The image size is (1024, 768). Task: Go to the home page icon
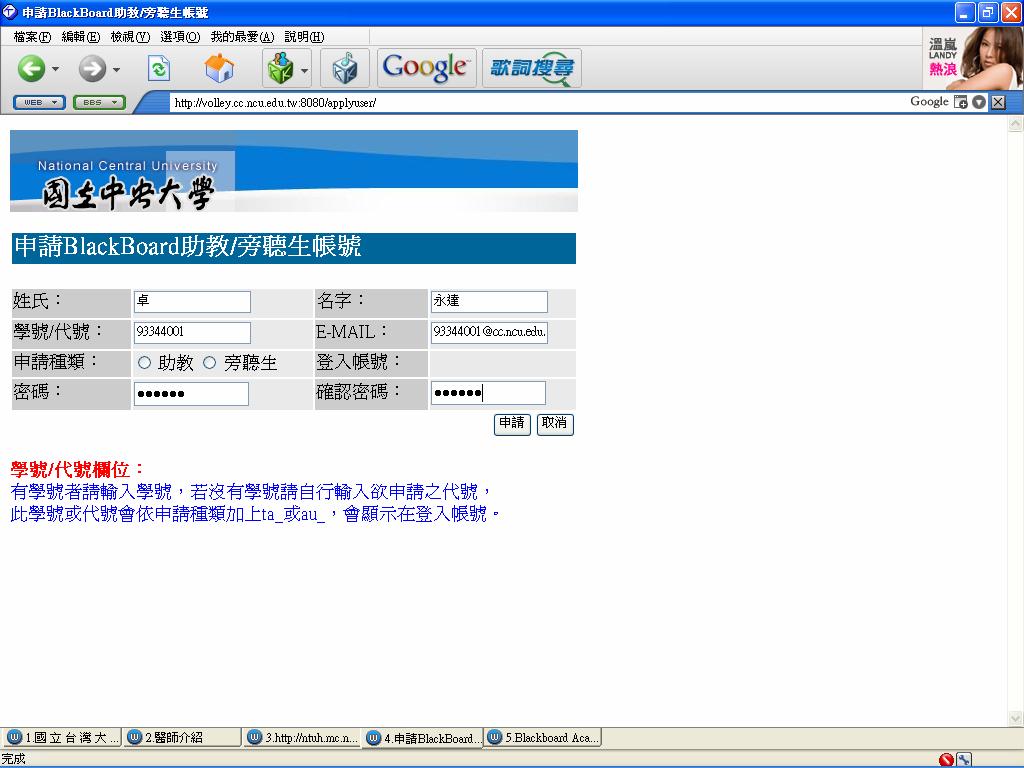[x=219, y=69]
